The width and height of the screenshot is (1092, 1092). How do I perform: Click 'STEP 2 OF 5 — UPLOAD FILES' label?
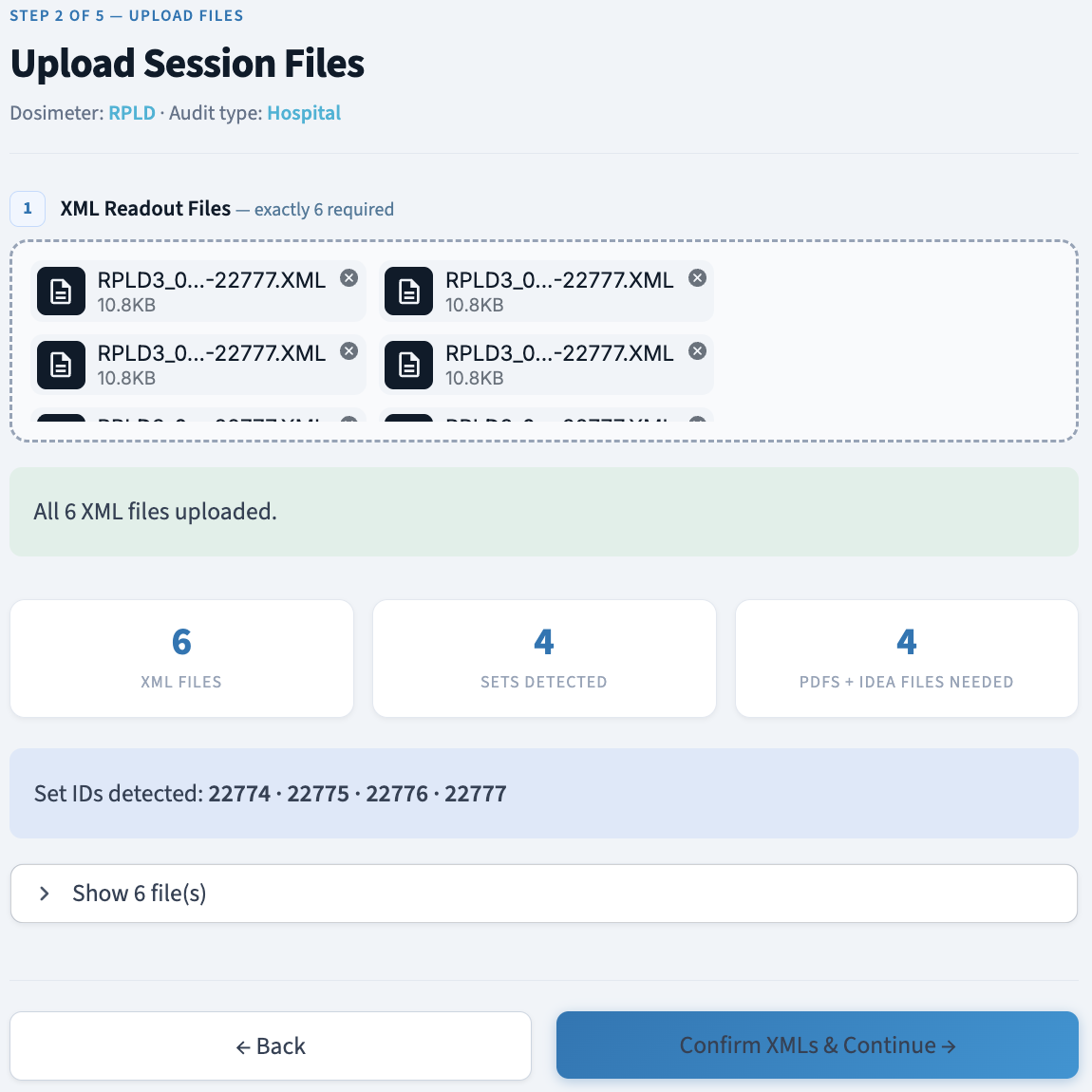[x=126, y=16]
